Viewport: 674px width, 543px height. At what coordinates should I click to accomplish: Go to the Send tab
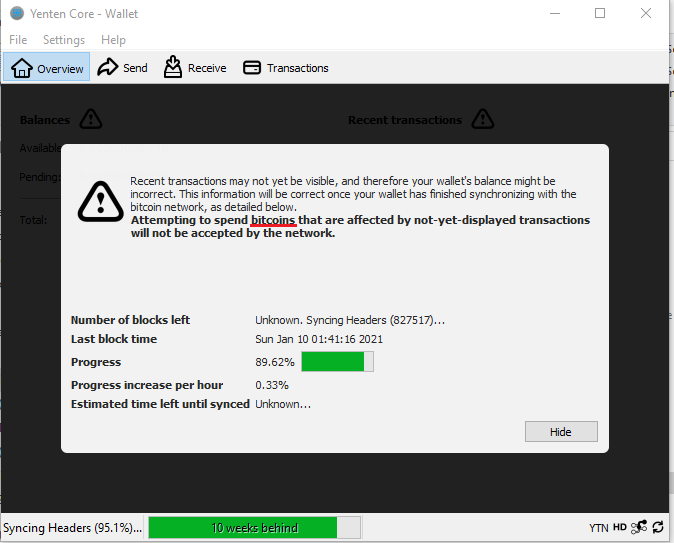(123, 67)
